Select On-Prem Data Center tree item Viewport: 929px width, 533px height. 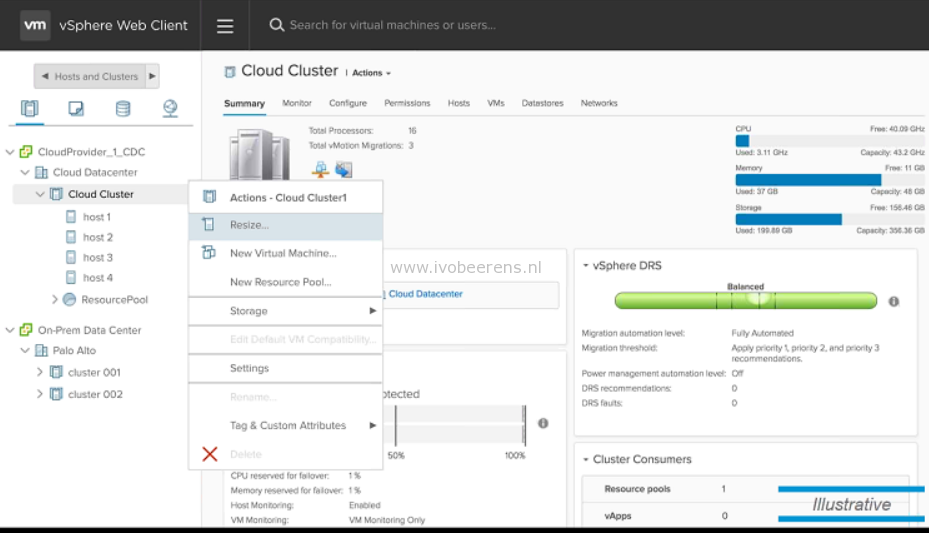(x=89, y=330)
